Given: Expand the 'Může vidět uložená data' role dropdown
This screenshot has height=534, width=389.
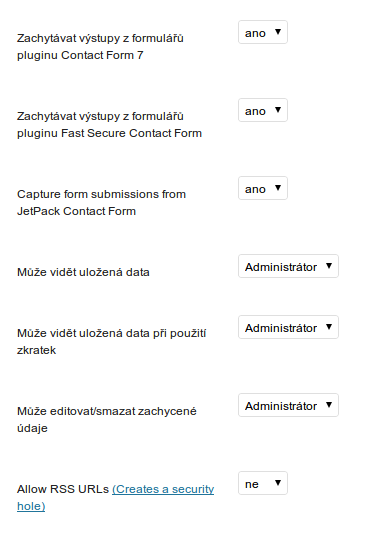Looking at the screenshot, I should click(x=288, y=266).
